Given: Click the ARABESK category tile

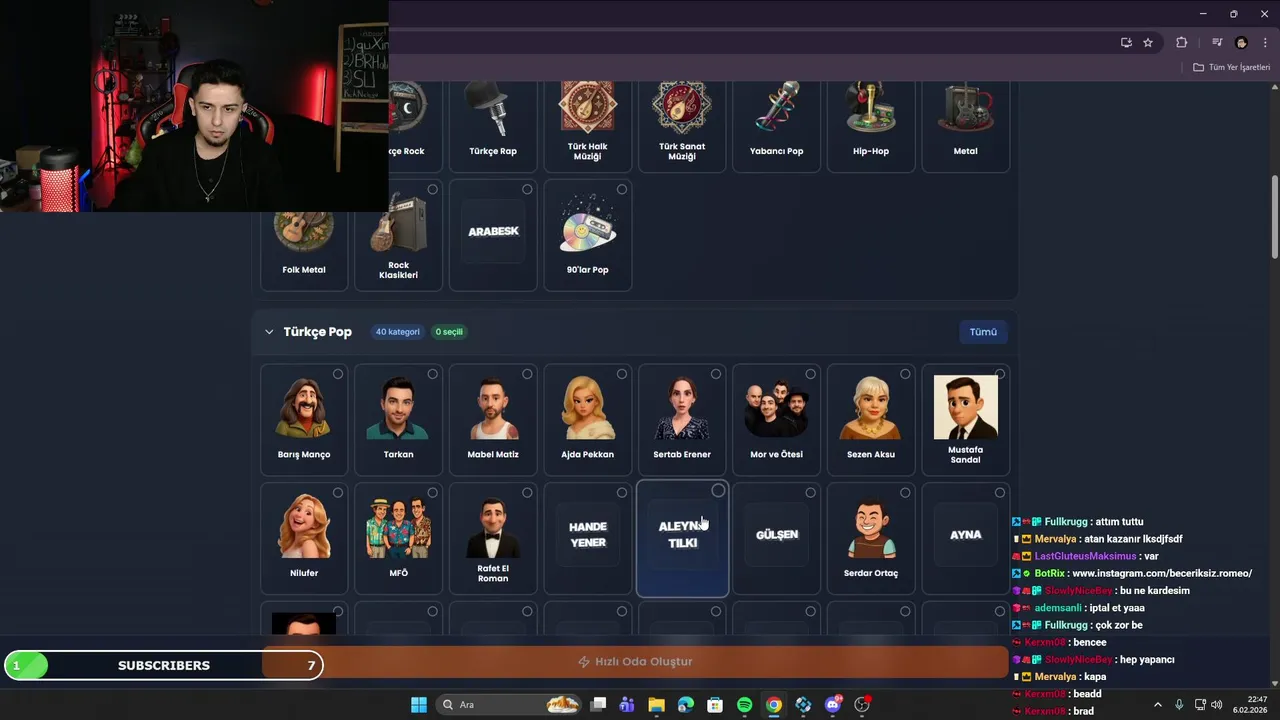Looking at the screenshot, I should point(493,235).
